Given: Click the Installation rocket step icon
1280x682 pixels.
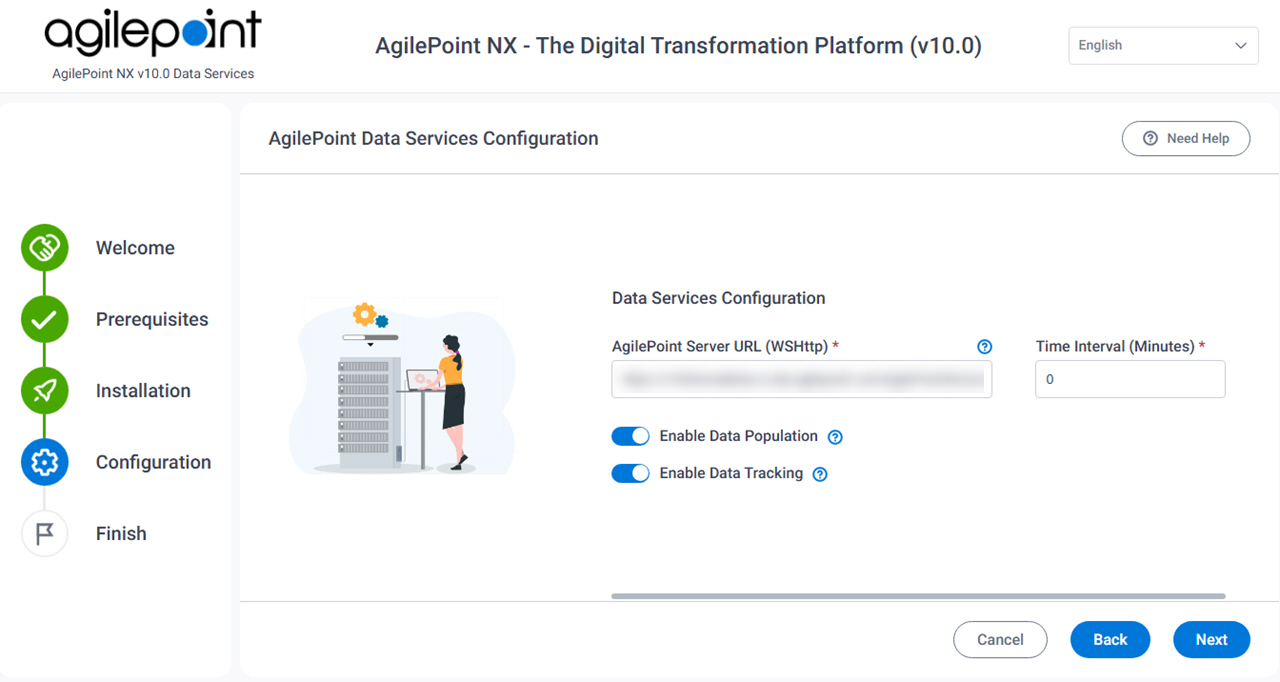Looking at the screenshot, I should pos(44,391).
